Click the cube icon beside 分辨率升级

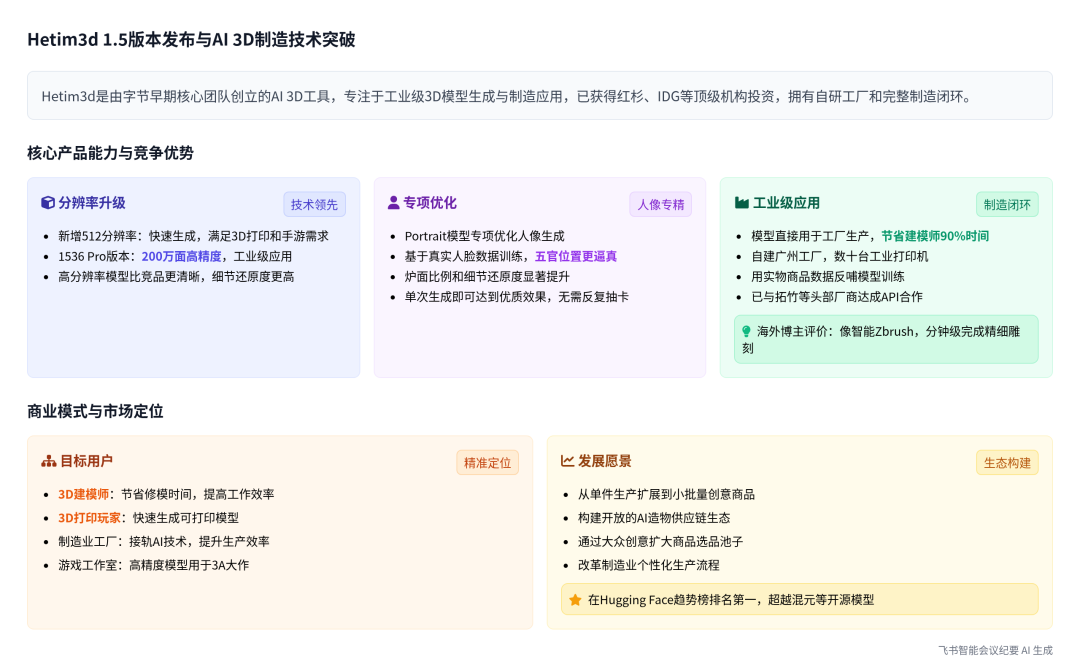coord(48,202)
